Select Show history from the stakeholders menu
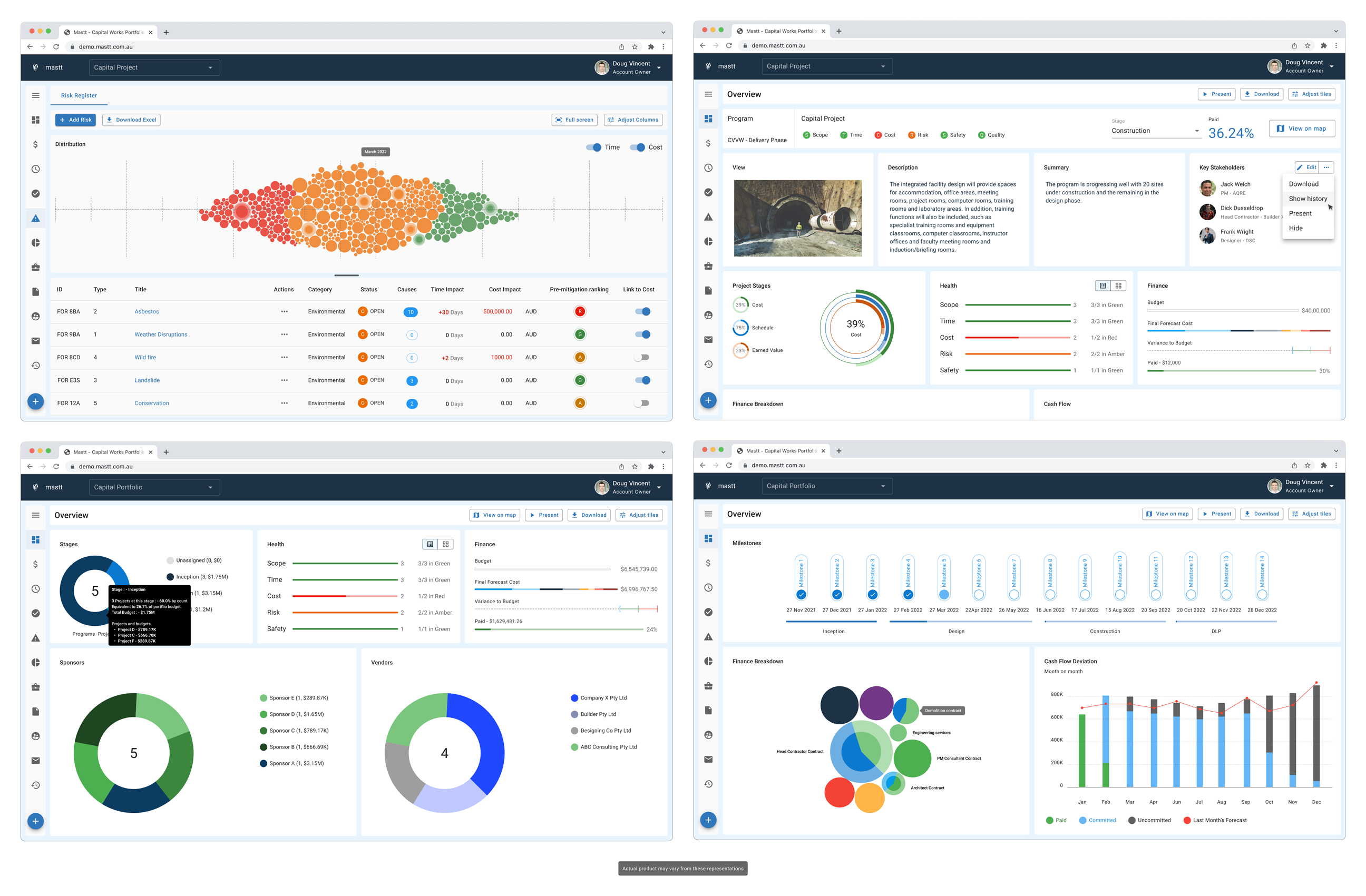 (1308, 199)
